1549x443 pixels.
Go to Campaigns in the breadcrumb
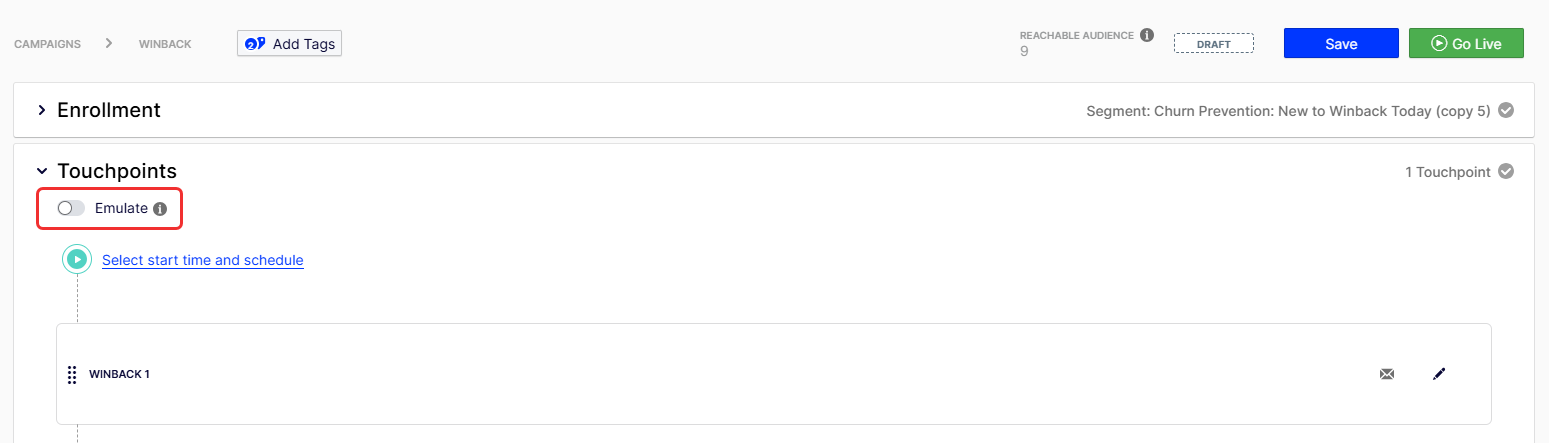pos(47,44)
